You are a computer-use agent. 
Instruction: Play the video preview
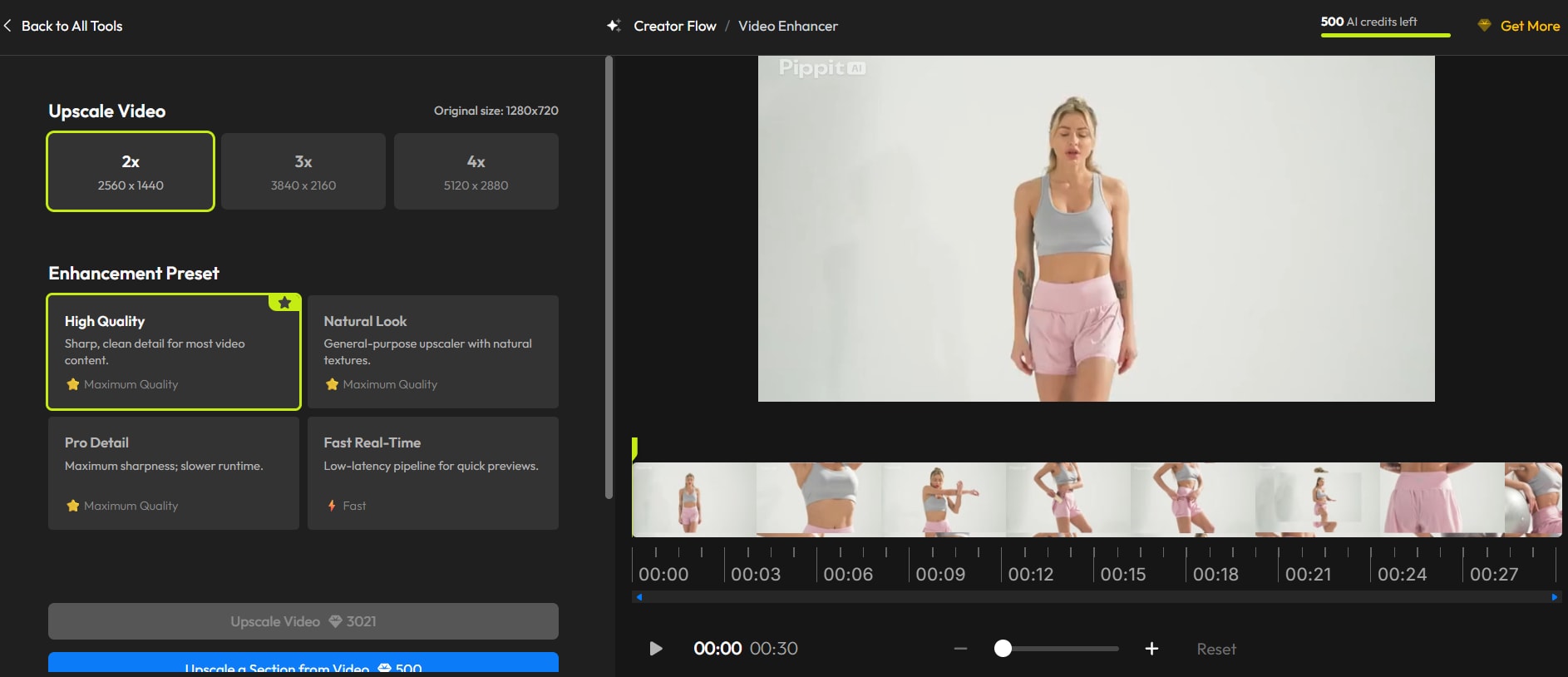tap(656, 649)
